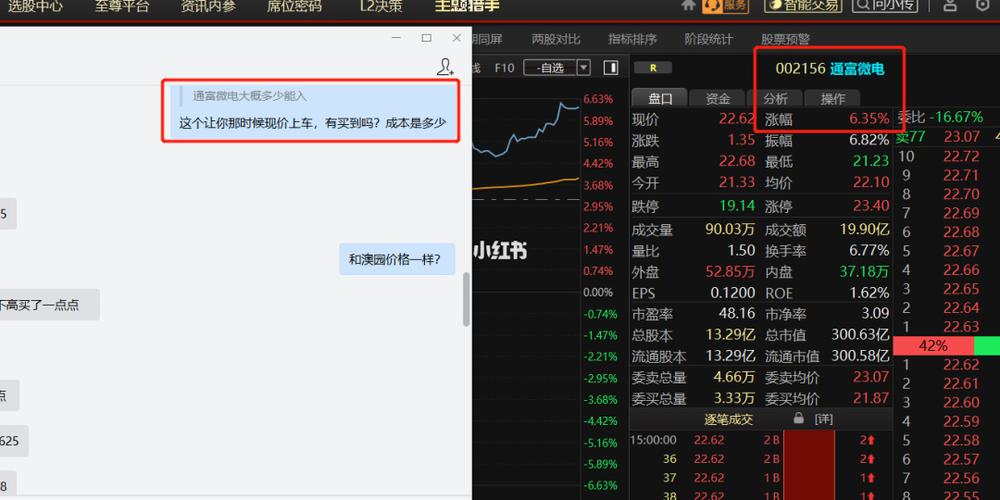
Task: Click sell level 1 price 22.63
Action: (961, 327)
